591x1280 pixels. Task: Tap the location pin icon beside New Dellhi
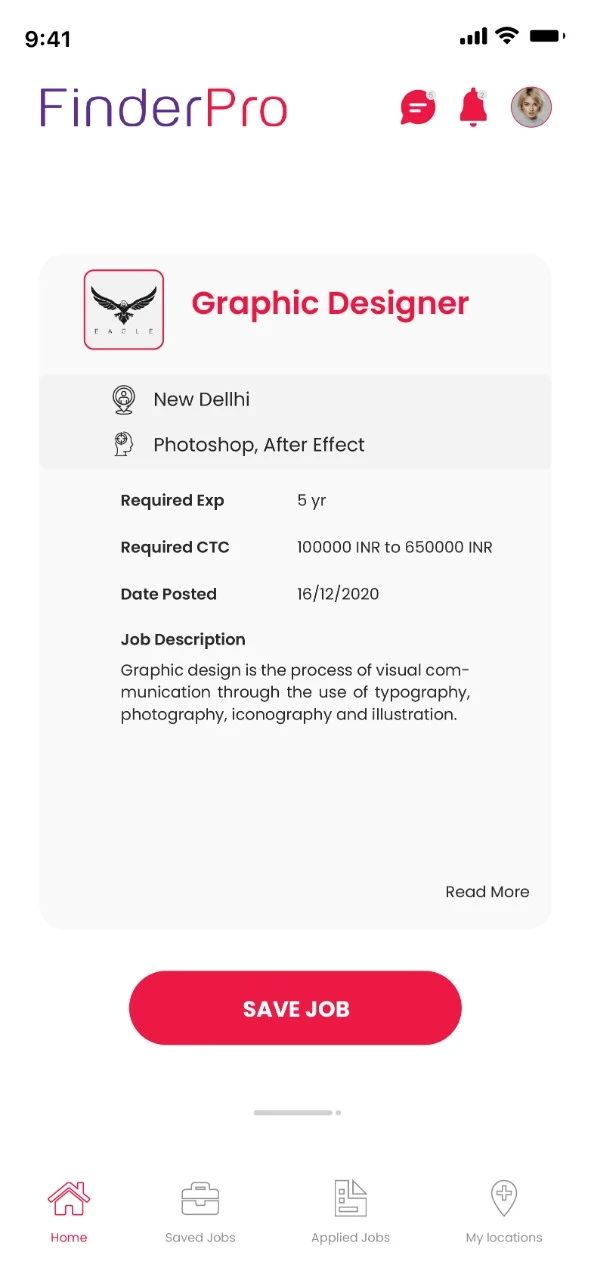123,399
